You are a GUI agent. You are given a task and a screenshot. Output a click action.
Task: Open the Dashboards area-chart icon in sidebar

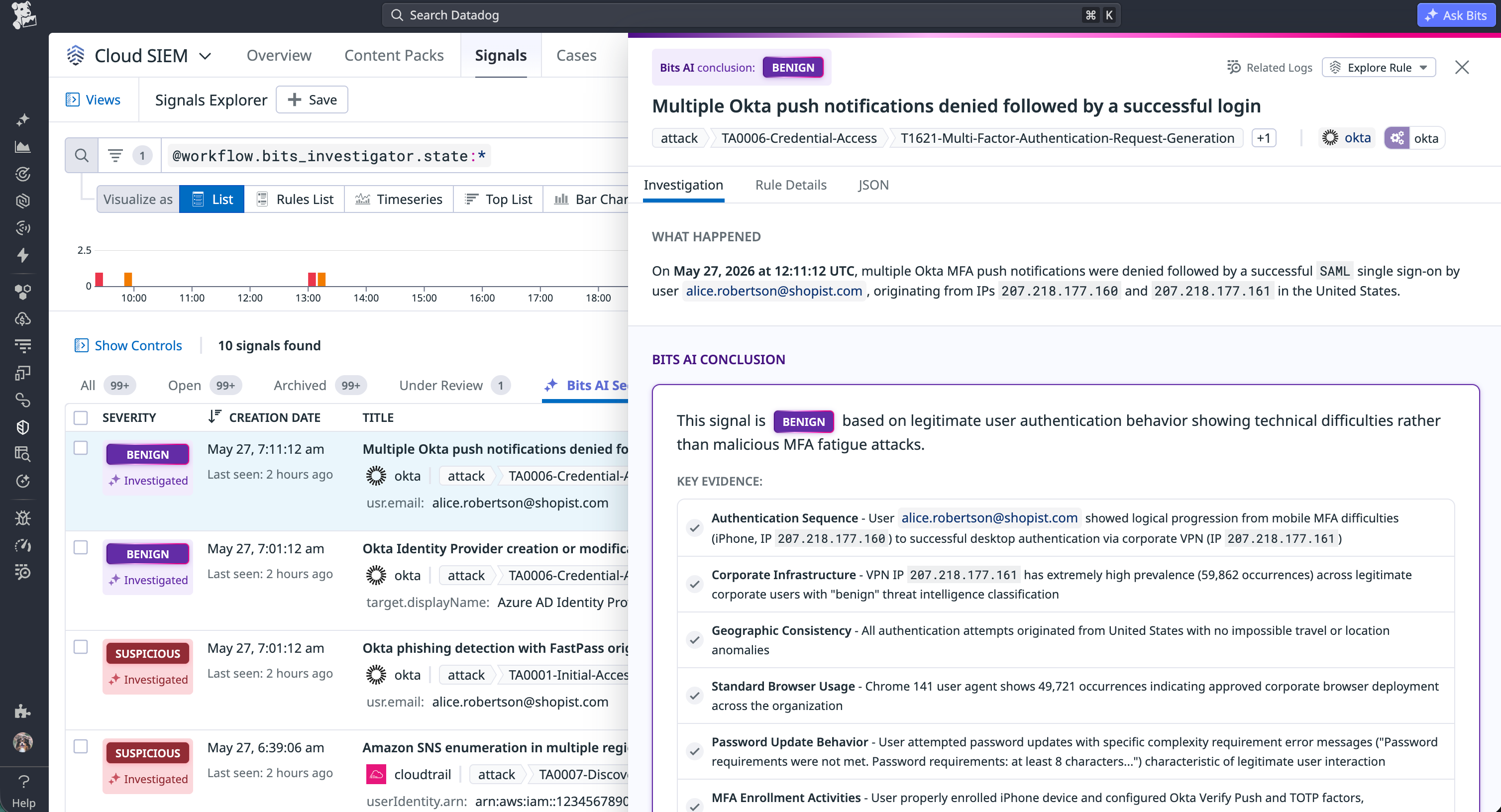[23, 147]
